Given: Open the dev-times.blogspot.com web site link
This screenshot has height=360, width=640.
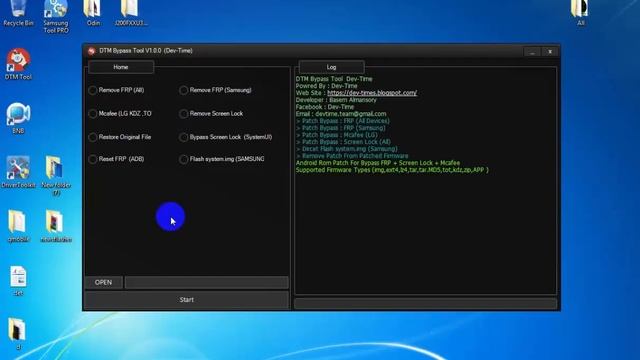Looking at the screenshot, I should coord(372,93).
